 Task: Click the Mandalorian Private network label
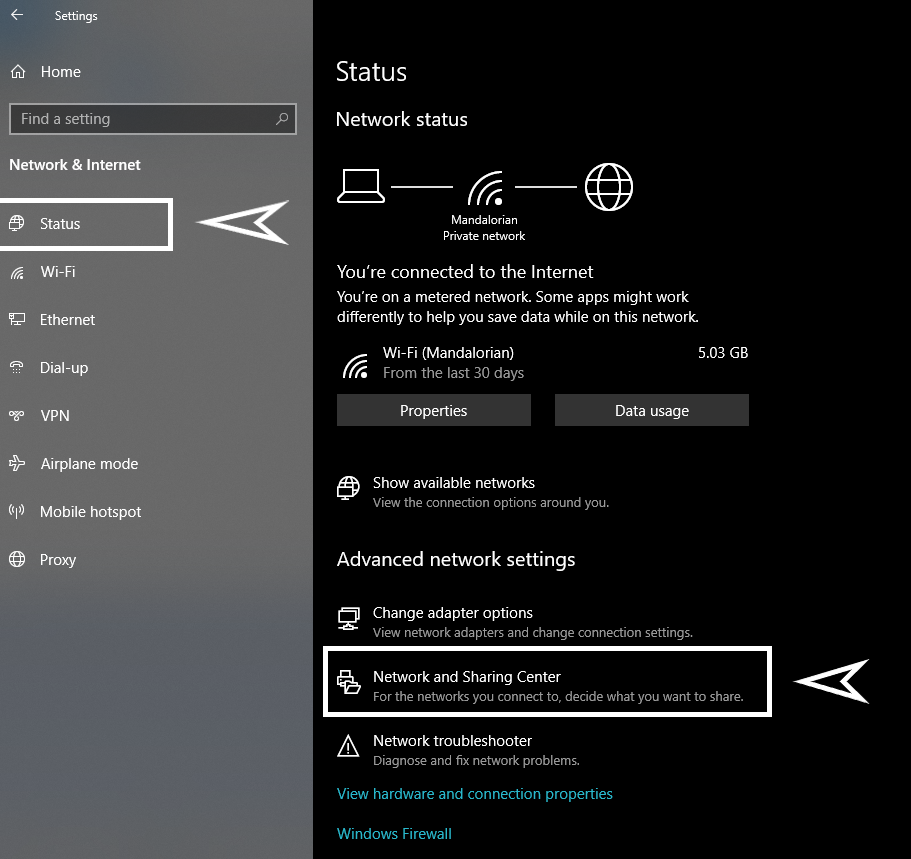pos(484,228)
